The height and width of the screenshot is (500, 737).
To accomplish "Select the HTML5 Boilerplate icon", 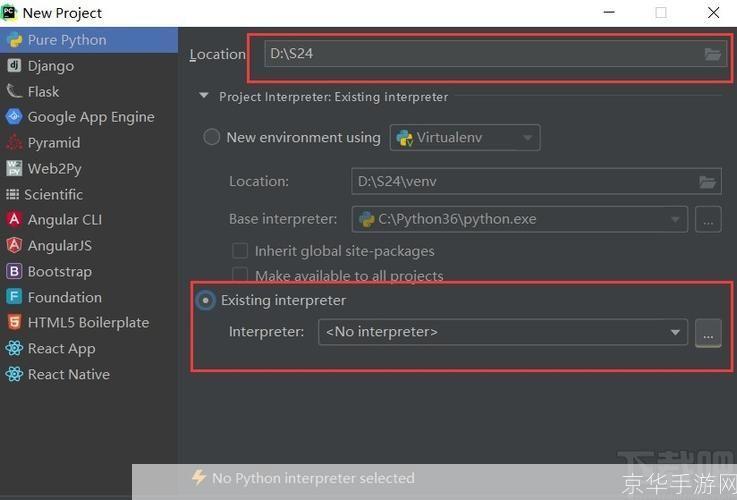I will click(x=14, y=323).
